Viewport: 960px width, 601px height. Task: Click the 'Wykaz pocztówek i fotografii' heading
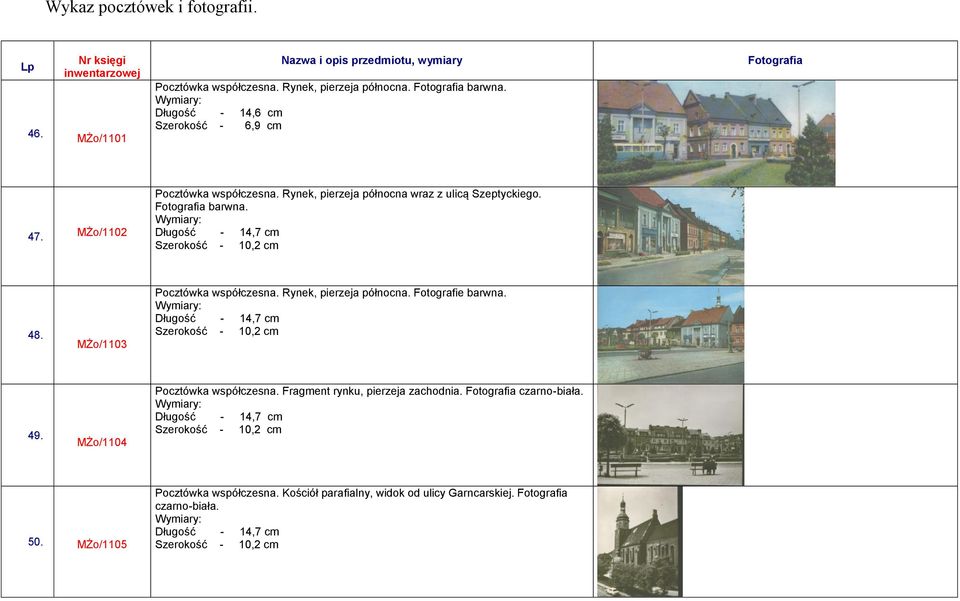(151, 8)
